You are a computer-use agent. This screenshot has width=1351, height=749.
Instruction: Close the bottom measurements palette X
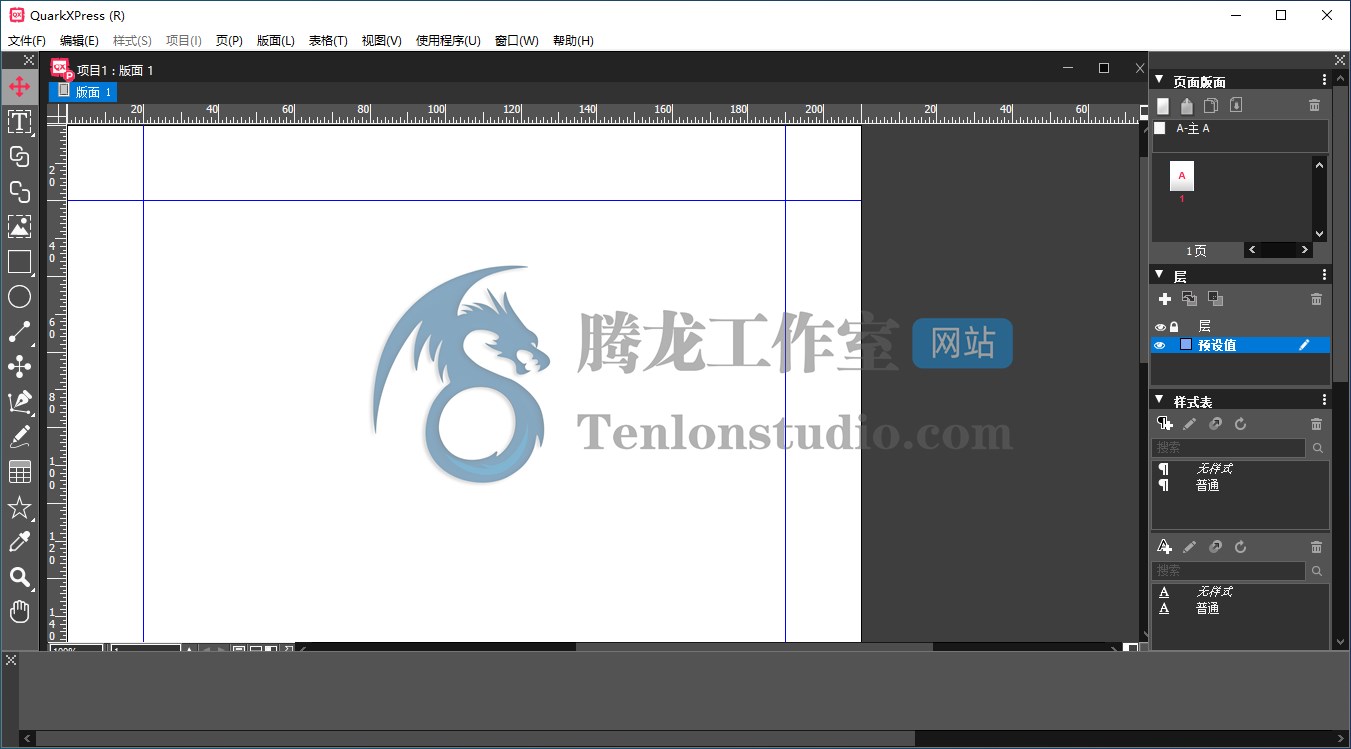(11, 660)
